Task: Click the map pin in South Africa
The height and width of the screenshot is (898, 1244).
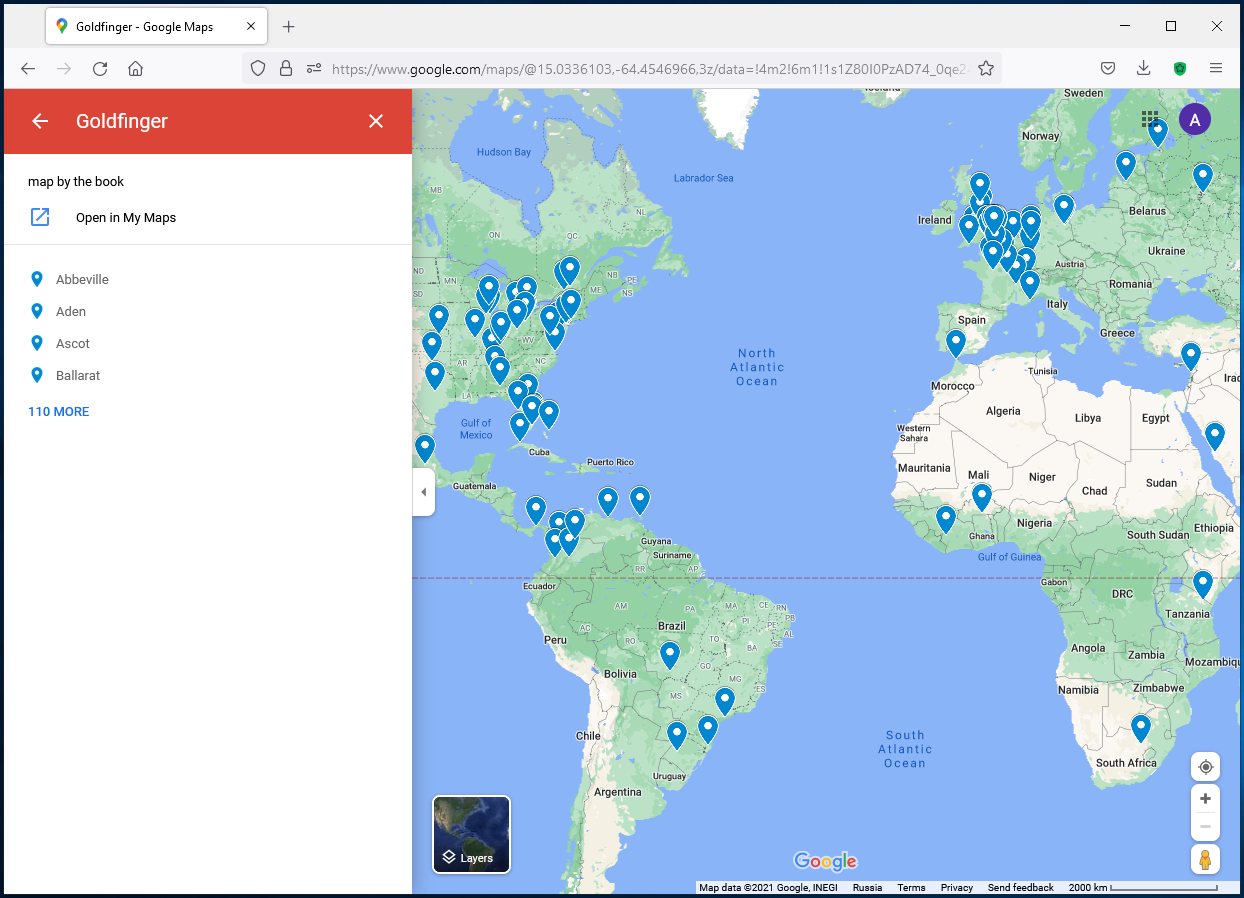Action: 1140,729
